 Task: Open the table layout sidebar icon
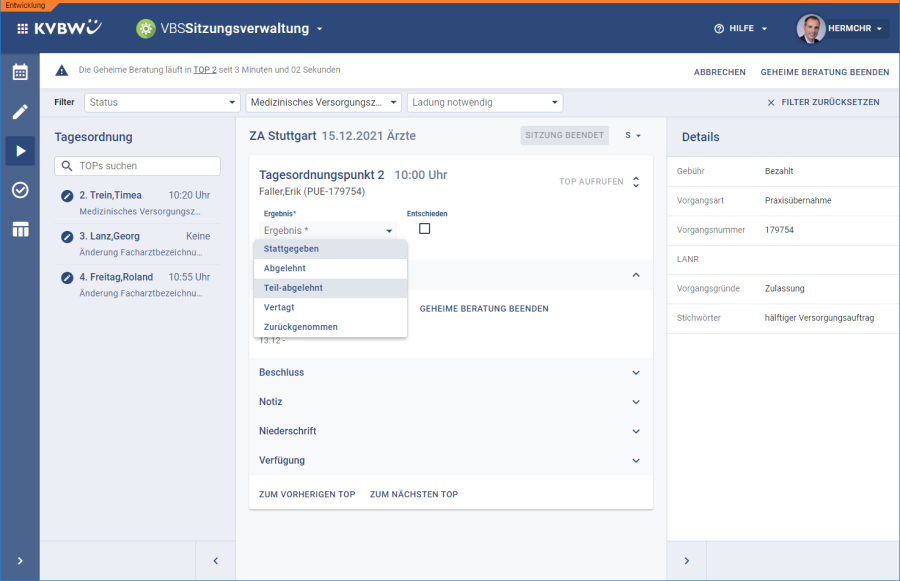pos(20,230)
